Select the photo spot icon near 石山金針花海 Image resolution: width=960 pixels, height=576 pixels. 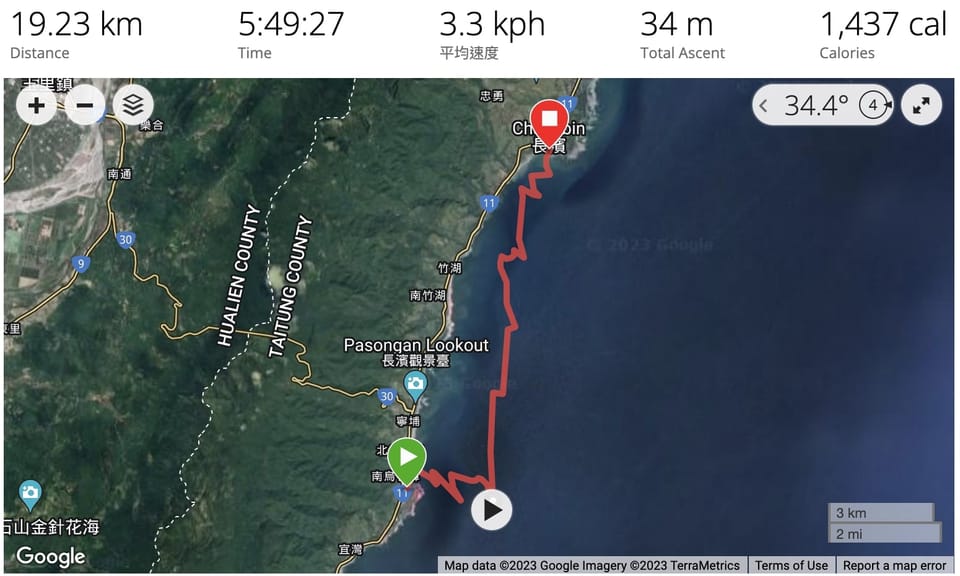point(30,495)
